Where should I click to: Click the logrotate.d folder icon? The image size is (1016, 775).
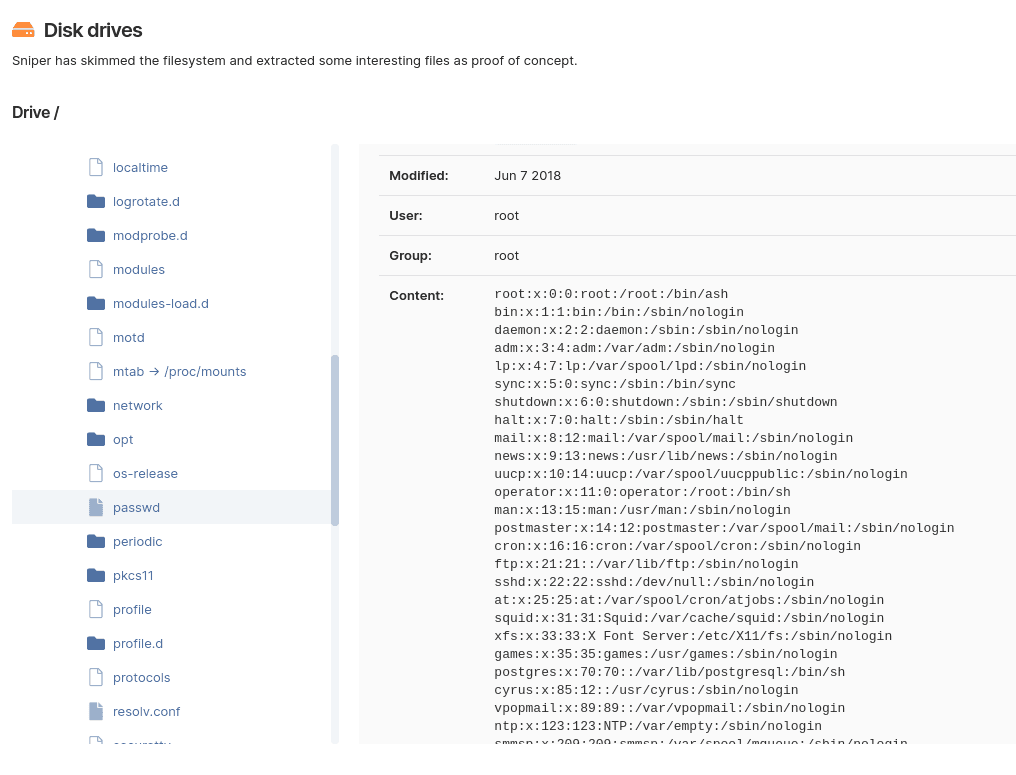pyautogui.click(x=96, y=201)
